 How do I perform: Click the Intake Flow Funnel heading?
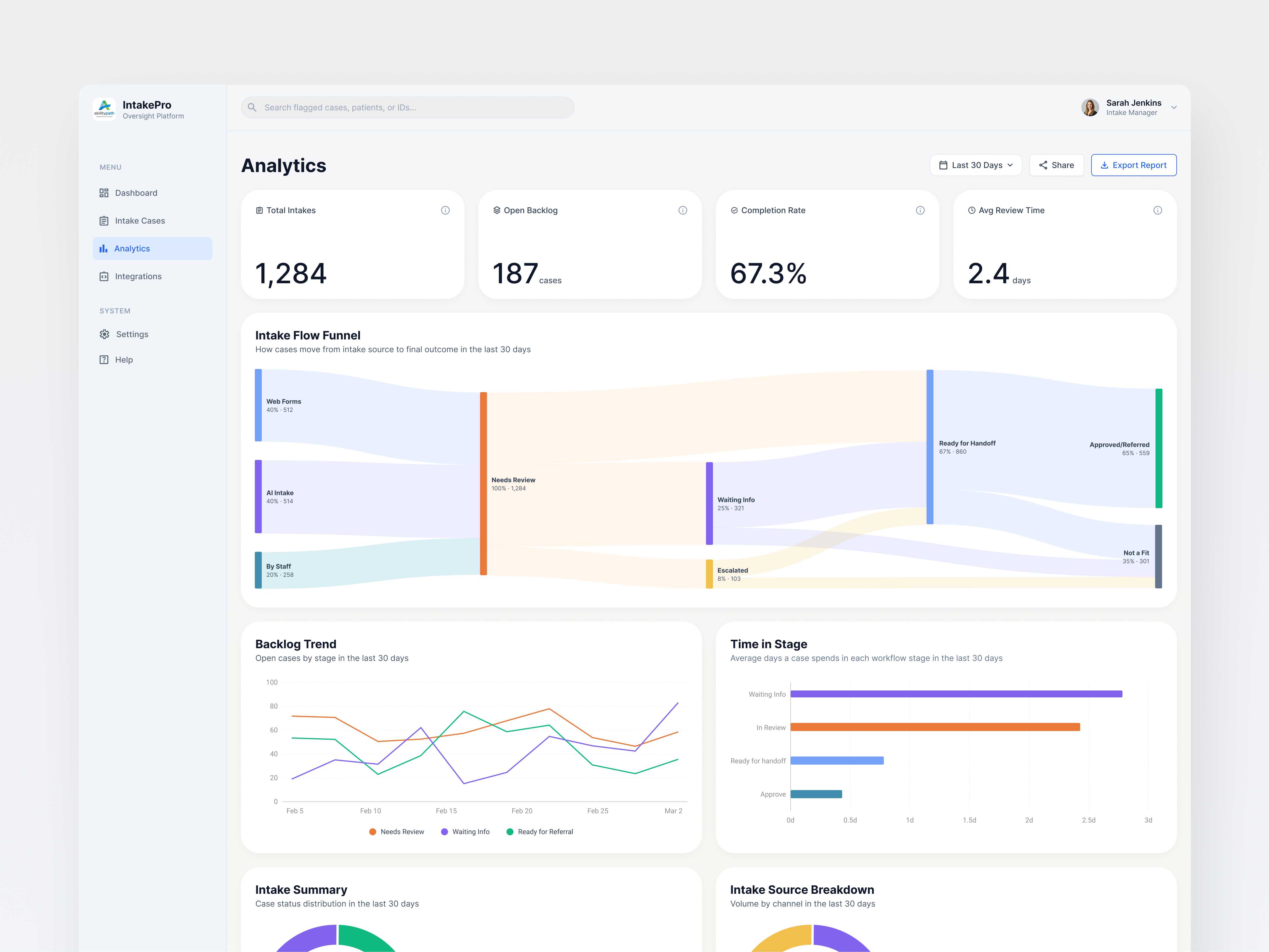click(308, 336)
